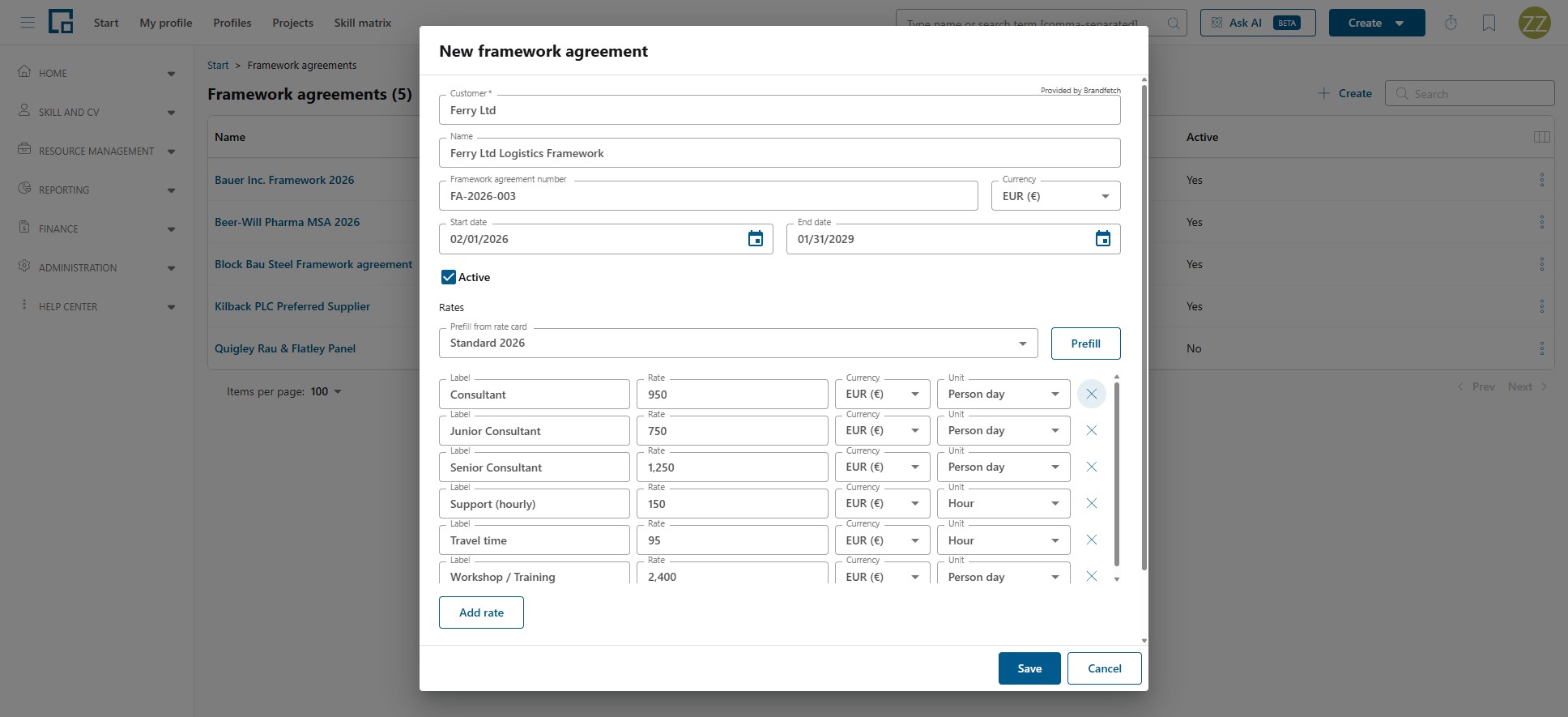The height and width of the screenshot is (717, 1568).
Task: Open the Create dropdown arrow in header
Action: click(1399, 23)
